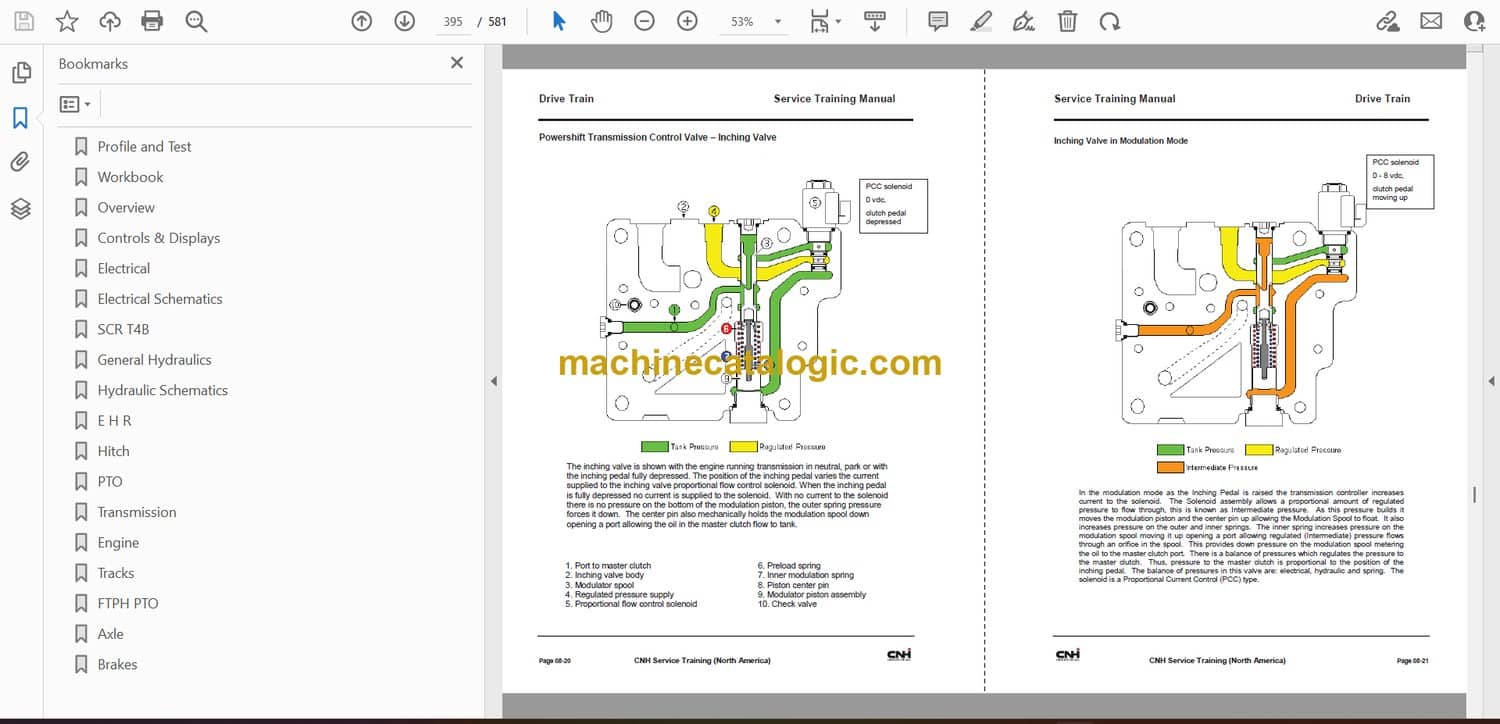The height and width of the screenshot is (724, 1500).
Task: Close the Bookmarks panel
Action: point(457,63)
